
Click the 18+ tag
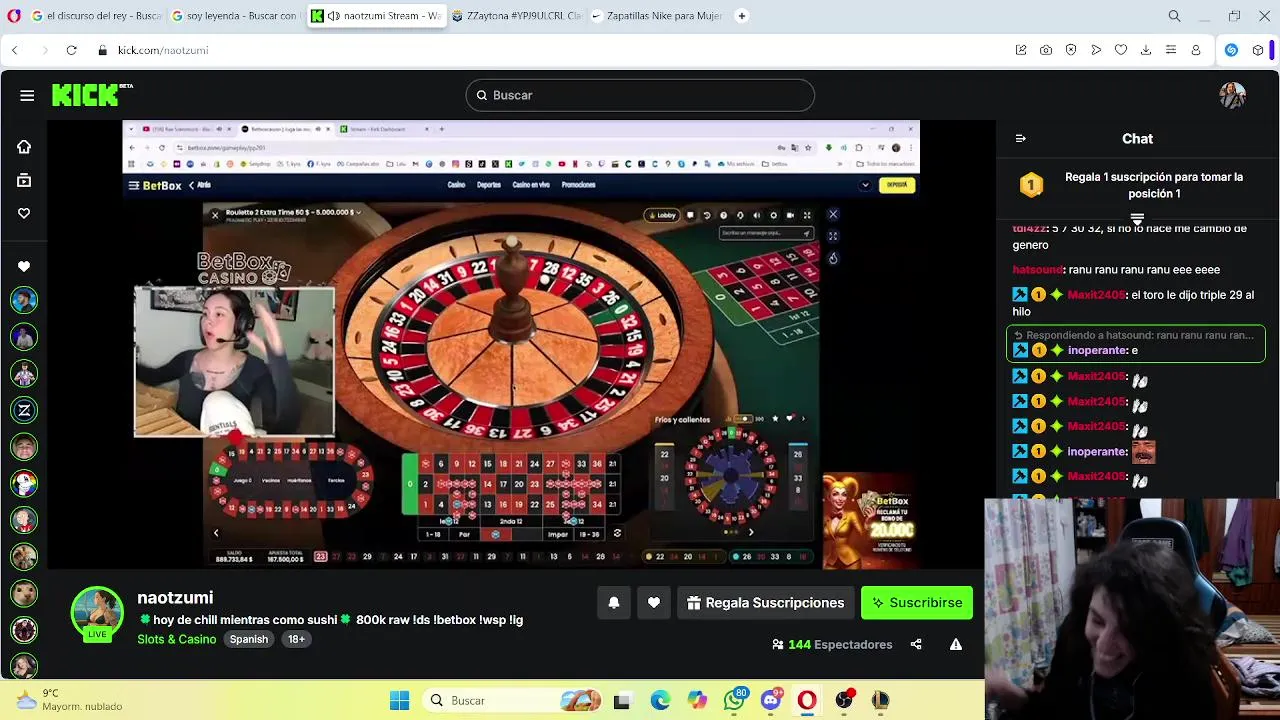point(297,639)
